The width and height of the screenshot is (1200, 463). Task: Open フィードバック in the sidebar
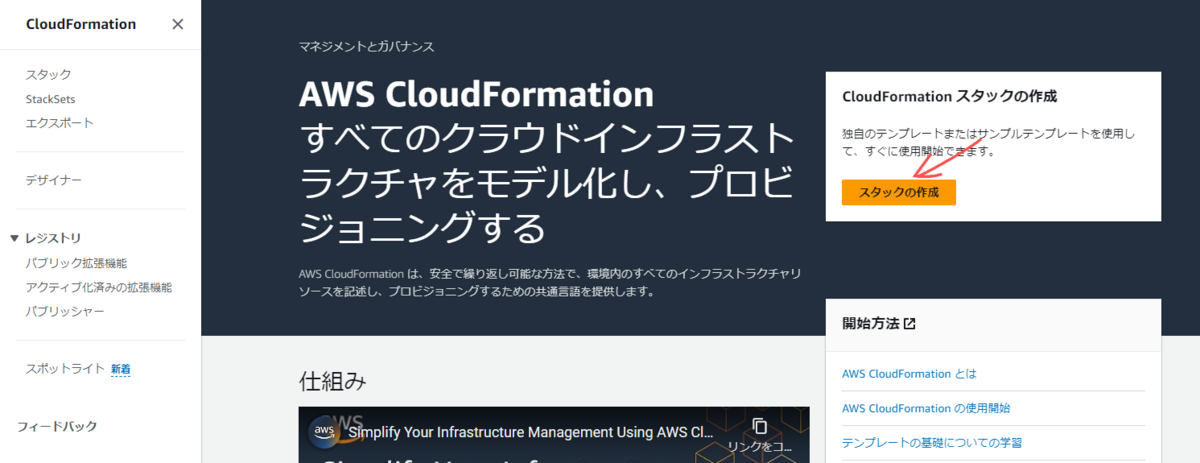[x=57, y=426]
